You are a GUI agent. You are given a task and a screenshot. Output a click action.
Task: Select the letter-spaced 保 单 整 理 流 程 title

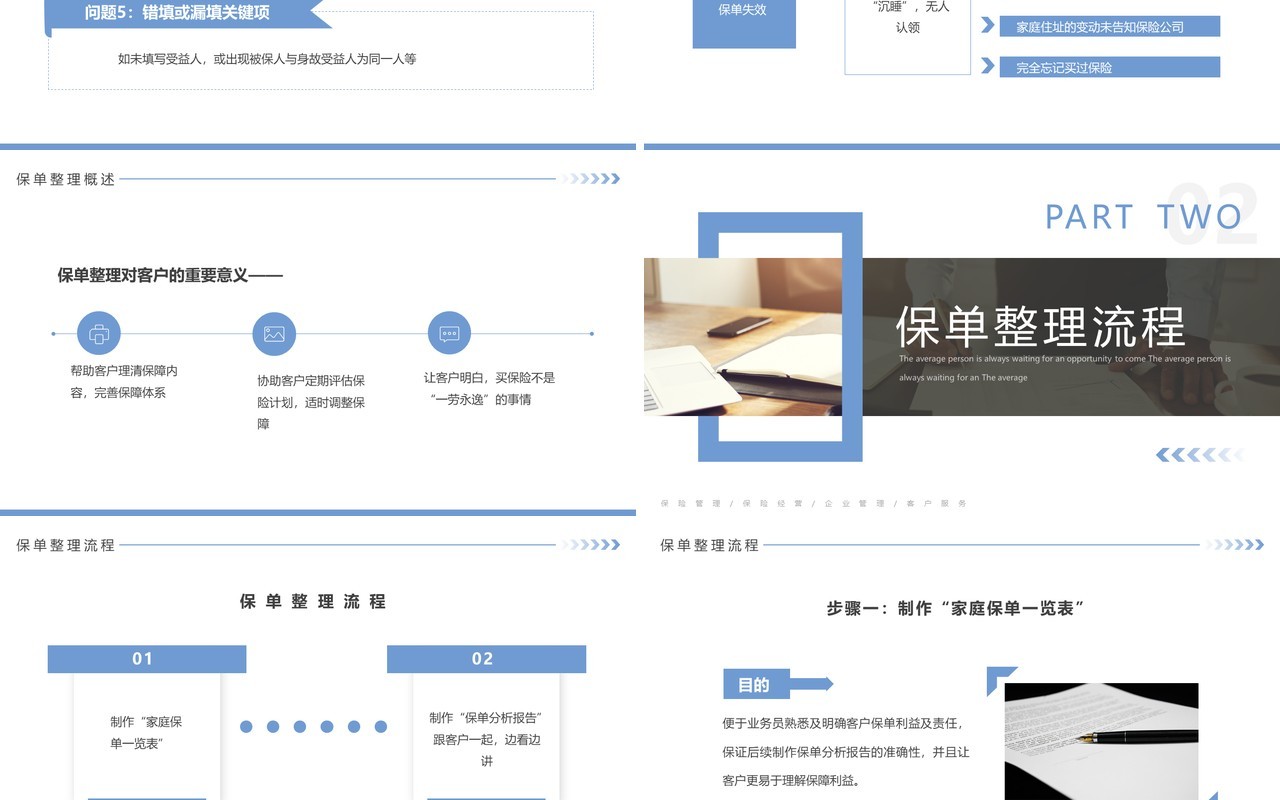(313, 601)
